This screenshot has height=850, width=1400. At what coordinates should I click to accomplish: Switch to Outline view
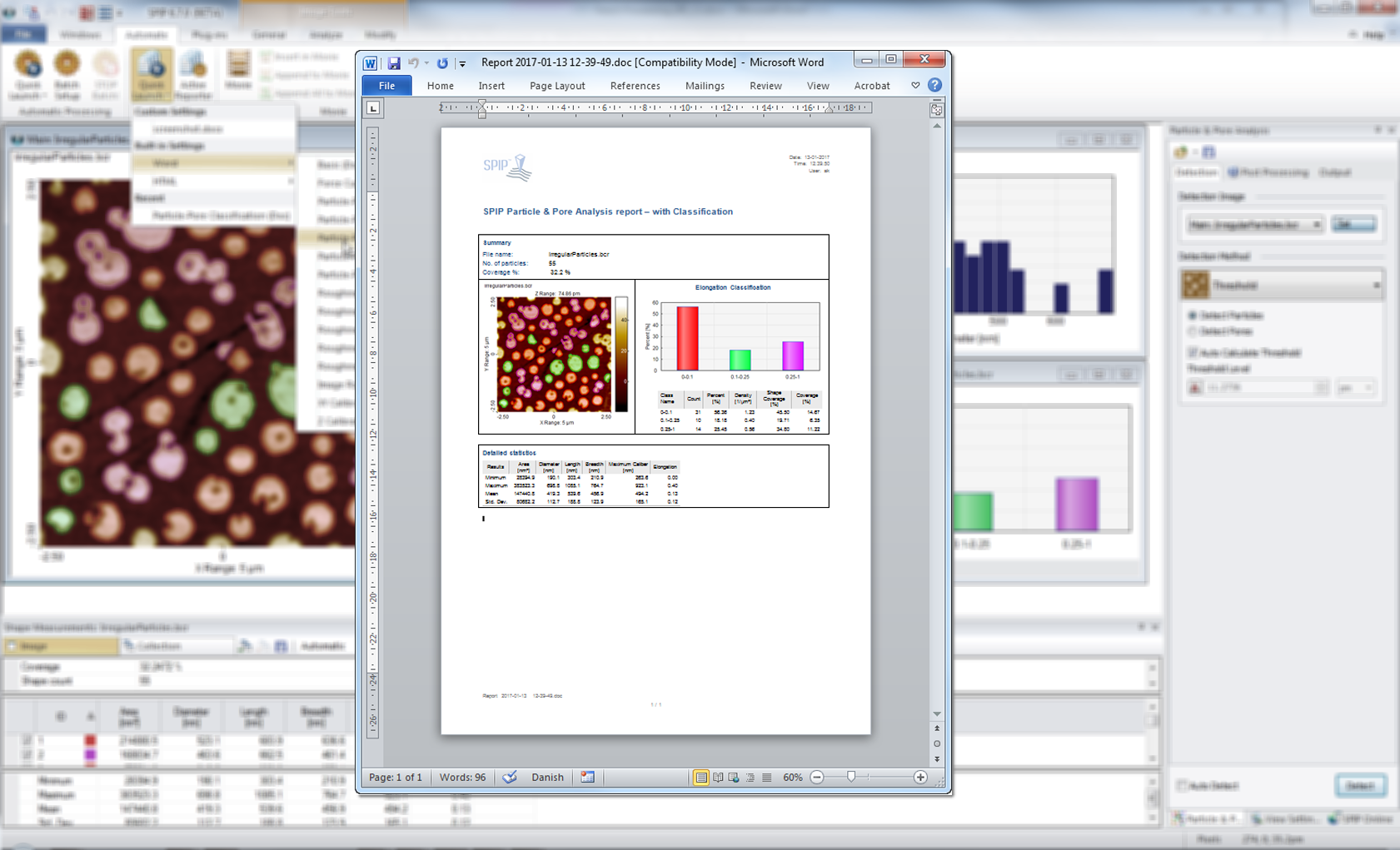[x=750, y=778]
